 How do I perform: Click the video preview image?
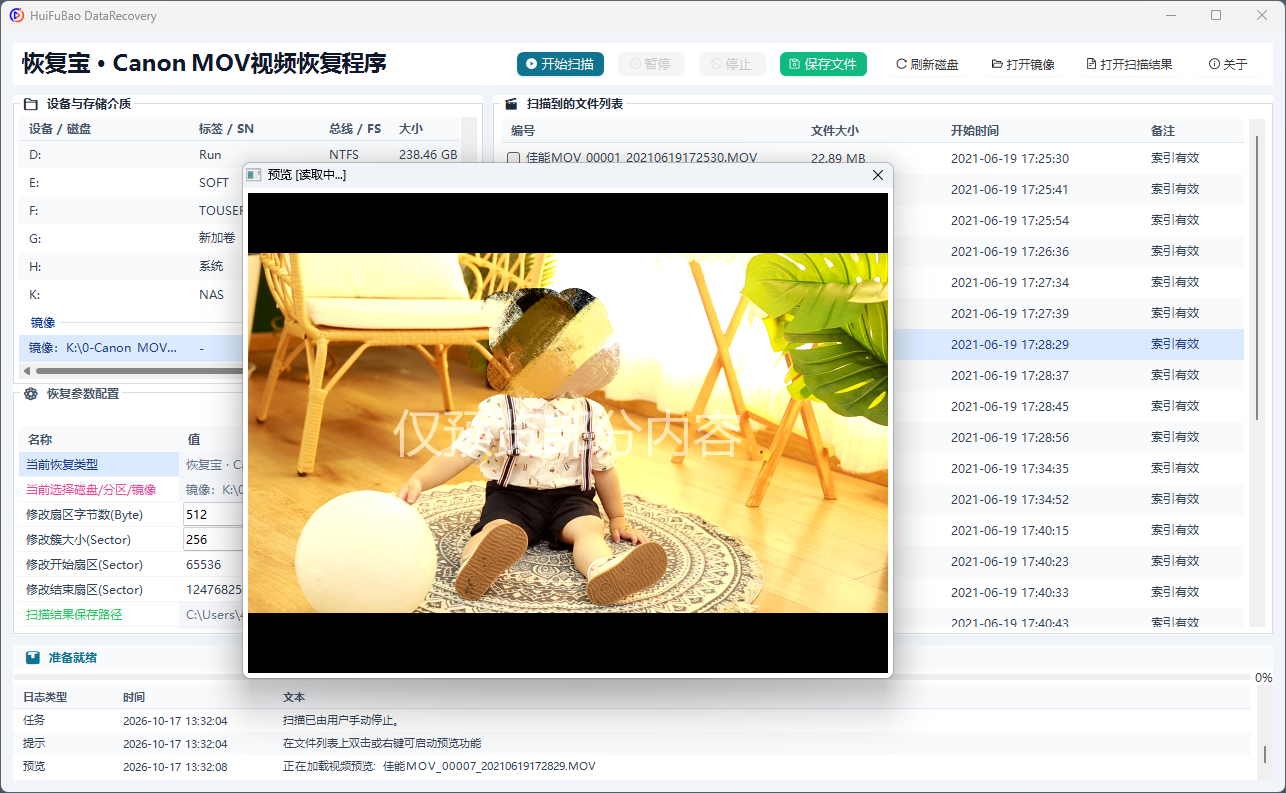[568, 432]
